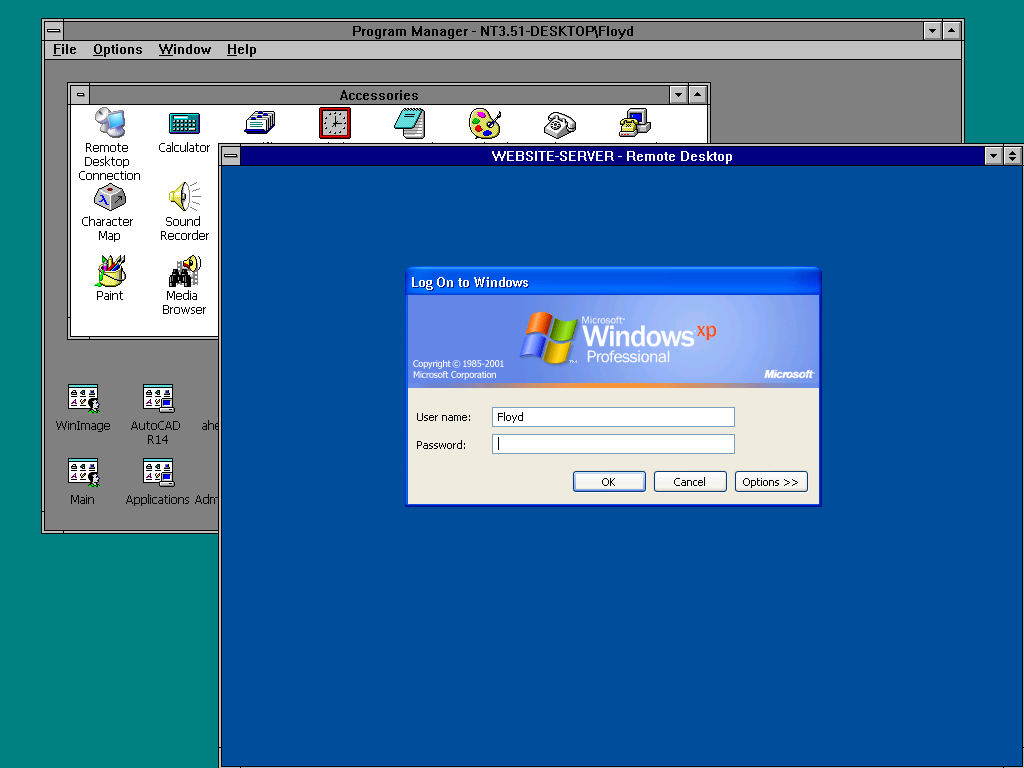The width and height of the screenshot is (1024, 768).
Task: Open the Remote Desktop Connection icon
Action: (109, 124)
